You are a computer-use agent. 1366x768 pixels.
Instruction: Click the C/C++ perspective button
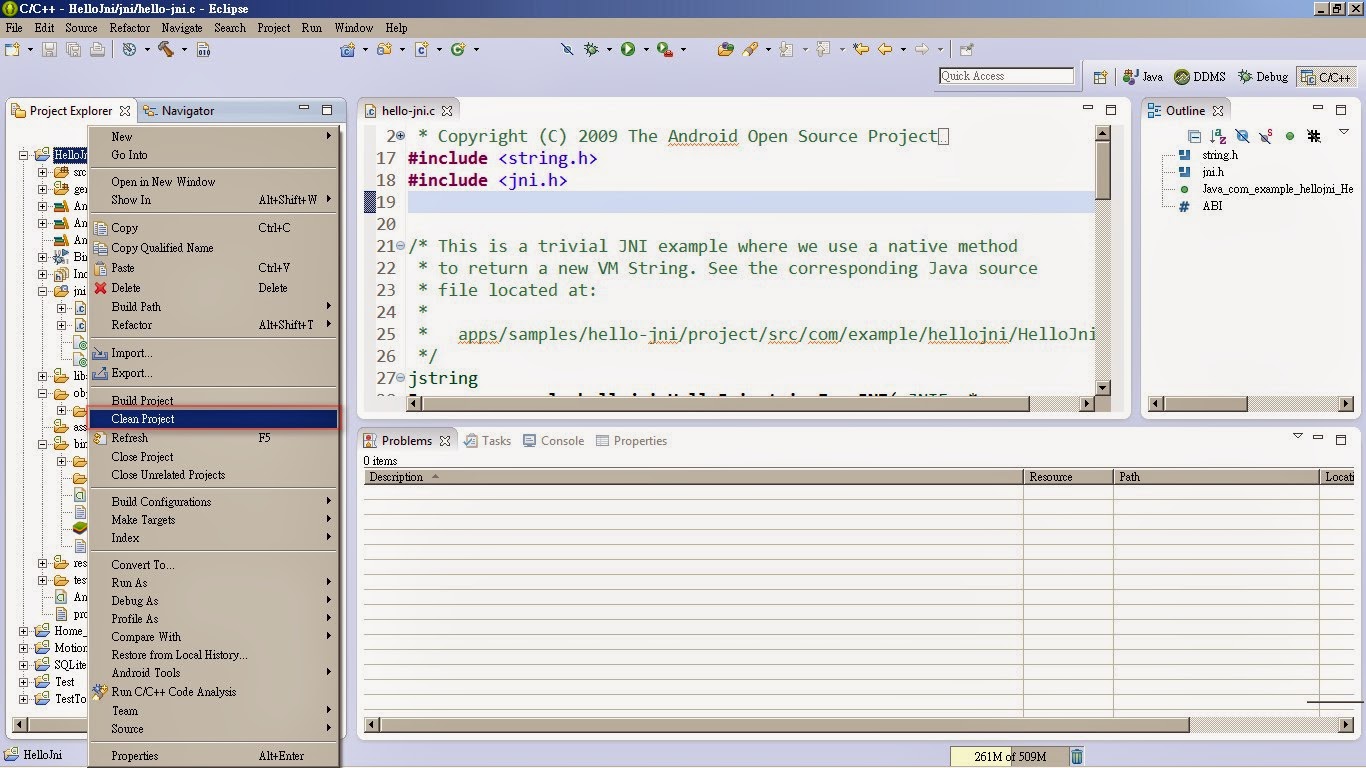(x=1326, y=77)
